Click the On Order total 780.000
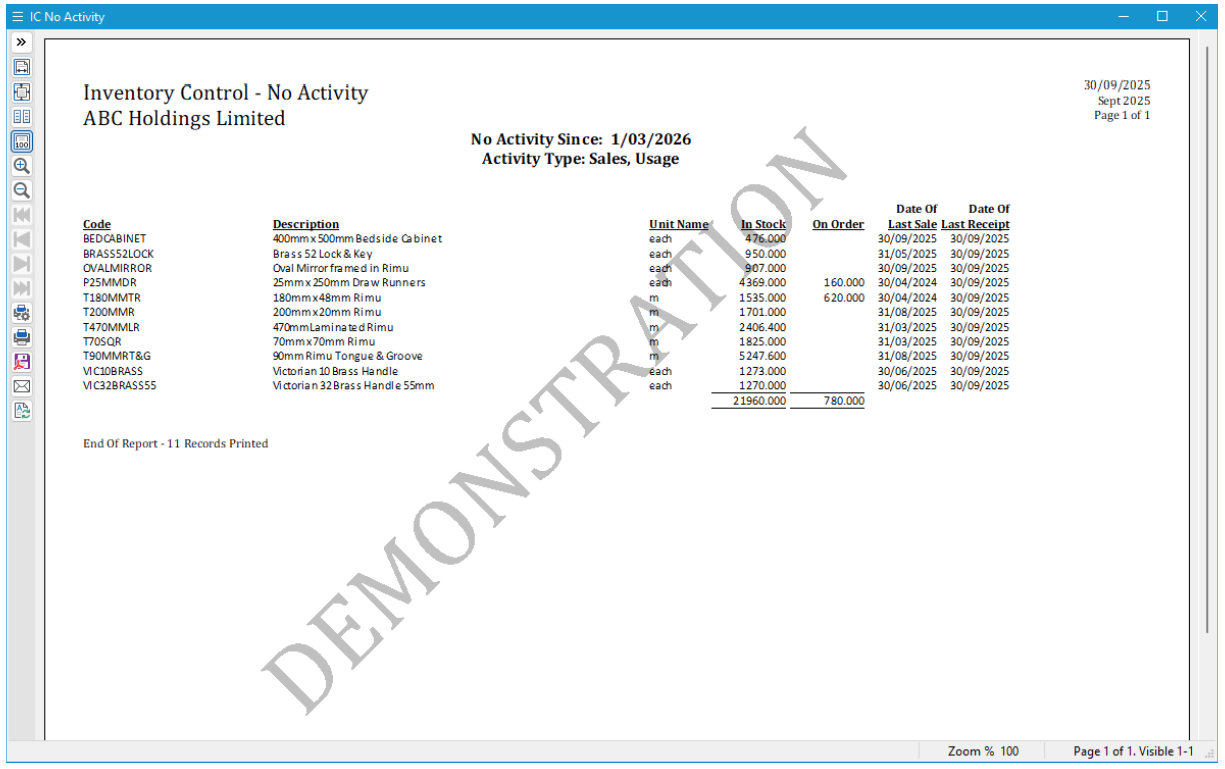Viewport: 1225px width, 769px height. (x=843, y=401)
